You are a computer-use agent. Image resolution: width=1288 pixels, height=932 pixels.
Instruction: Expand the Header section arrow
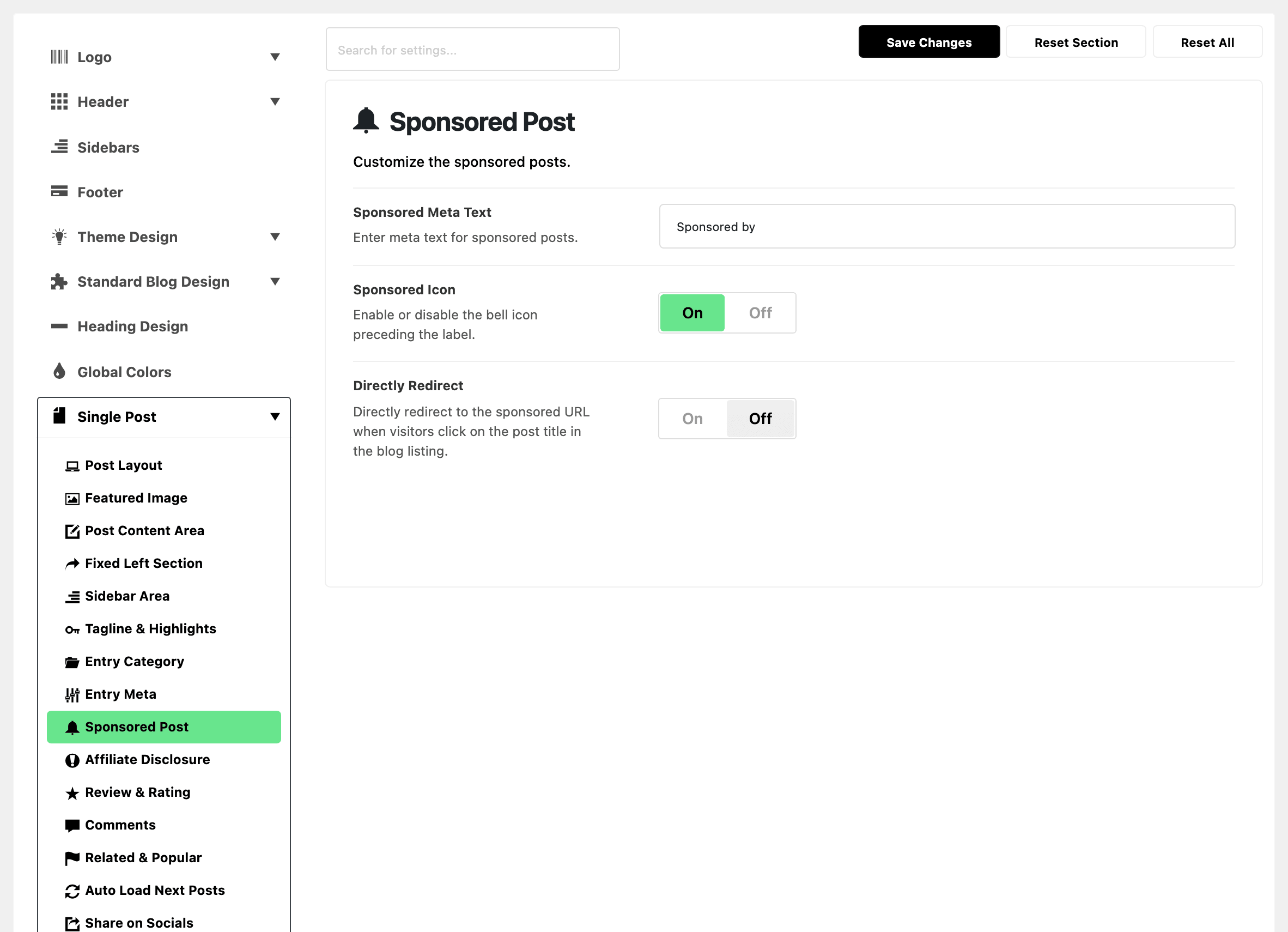[x=275, y=102]
